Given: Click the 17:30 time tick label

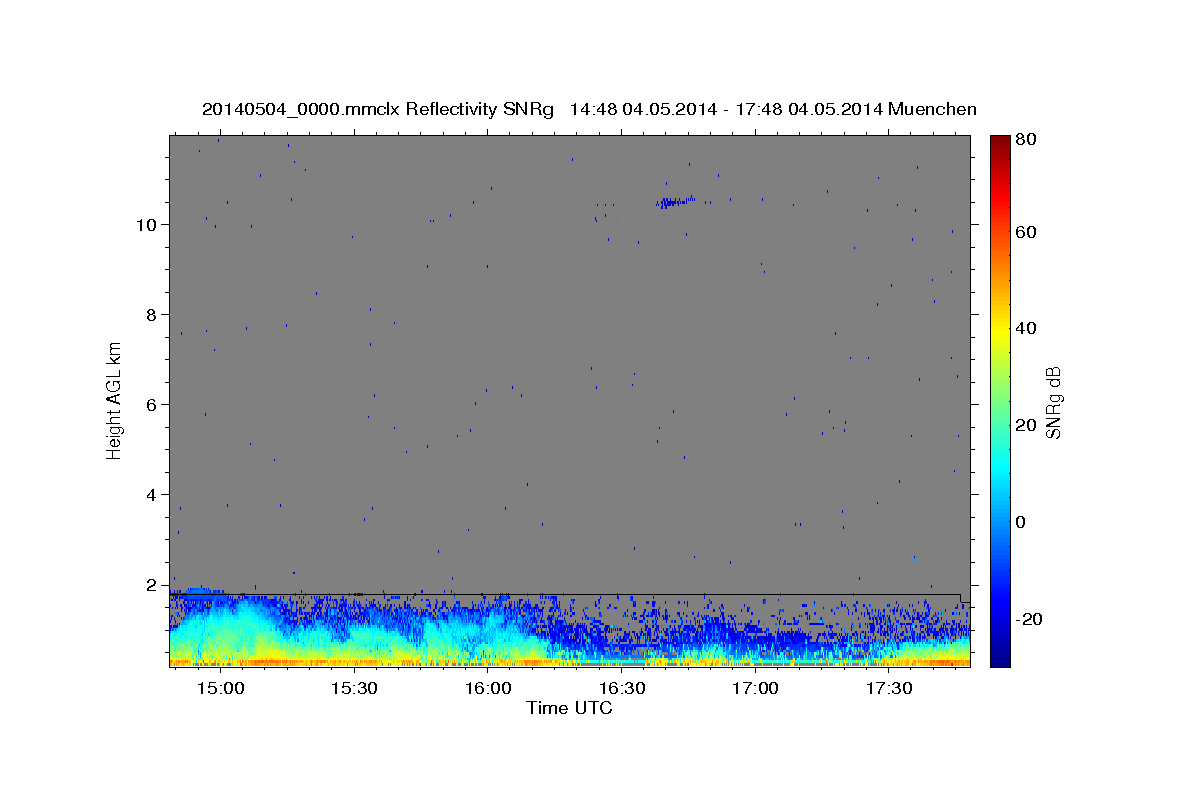Looking at the screenshot, I should tap(888, 689).
